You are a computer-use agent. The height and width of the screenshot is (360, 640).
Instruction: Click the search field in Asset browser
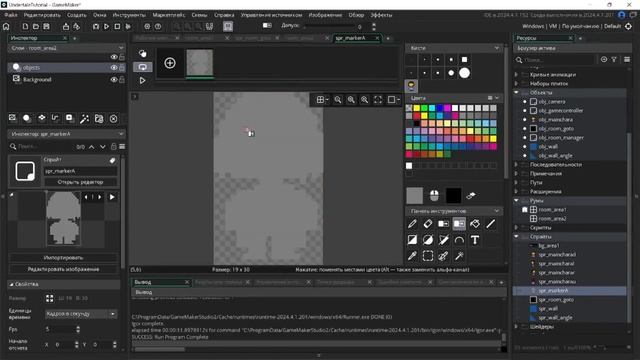tap(557, 60)
